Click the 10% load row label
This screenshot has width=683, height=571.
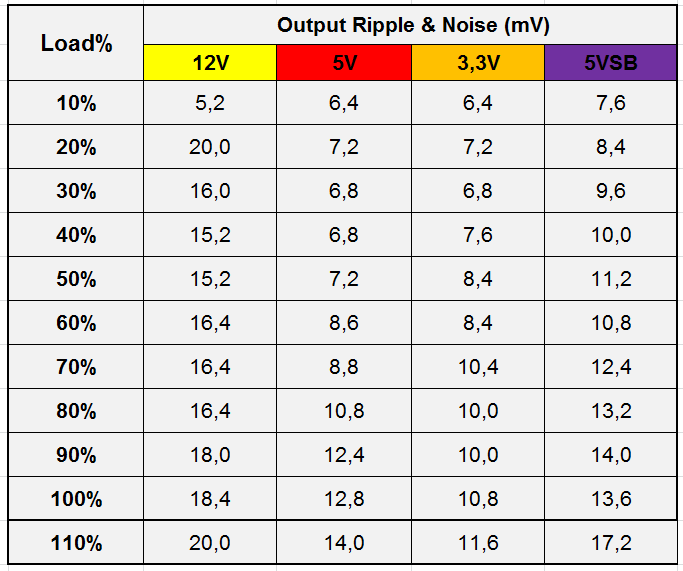(76, 103)
